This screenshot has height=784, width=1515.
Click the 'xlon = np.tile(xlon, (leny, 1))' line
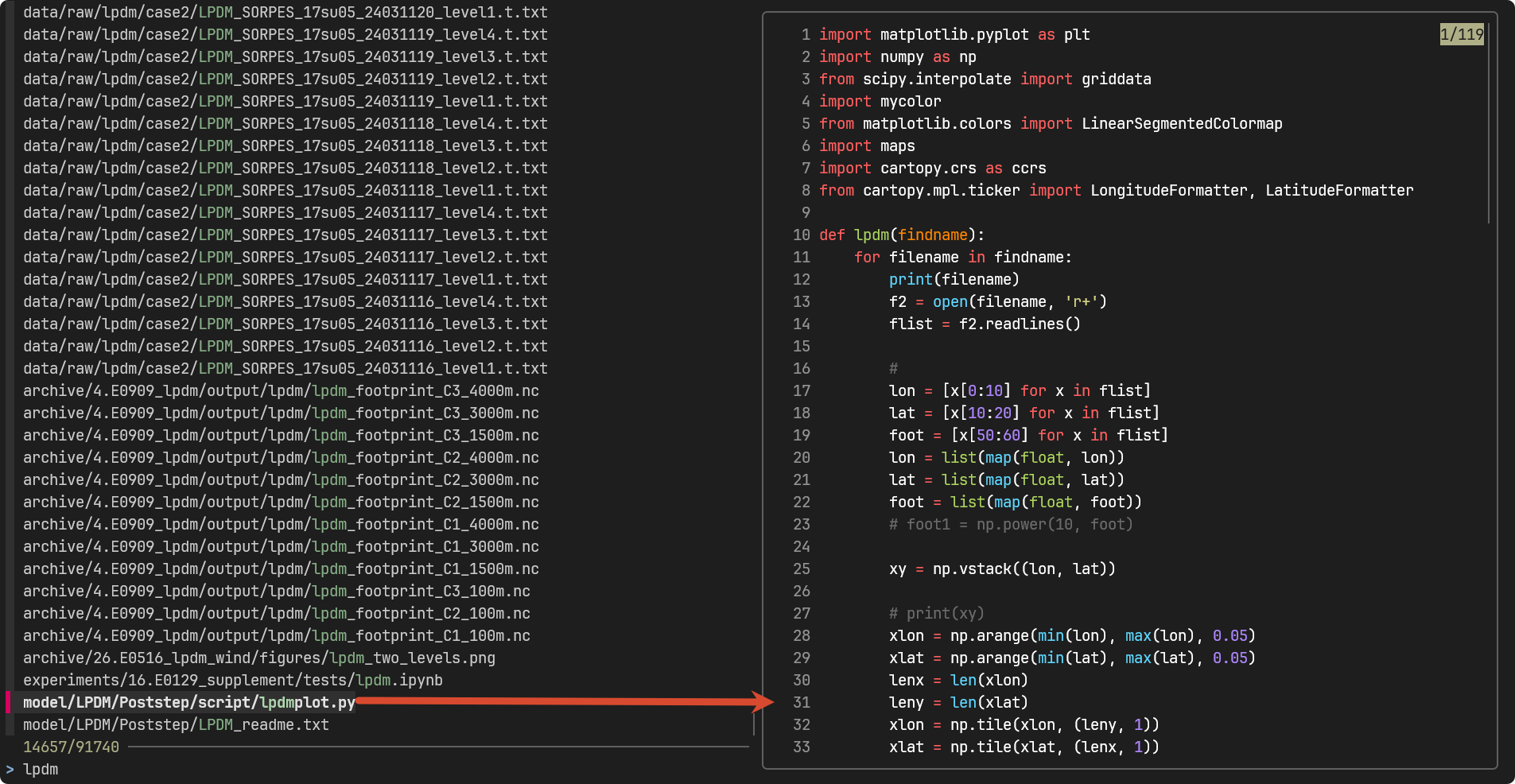[1024, 724]
